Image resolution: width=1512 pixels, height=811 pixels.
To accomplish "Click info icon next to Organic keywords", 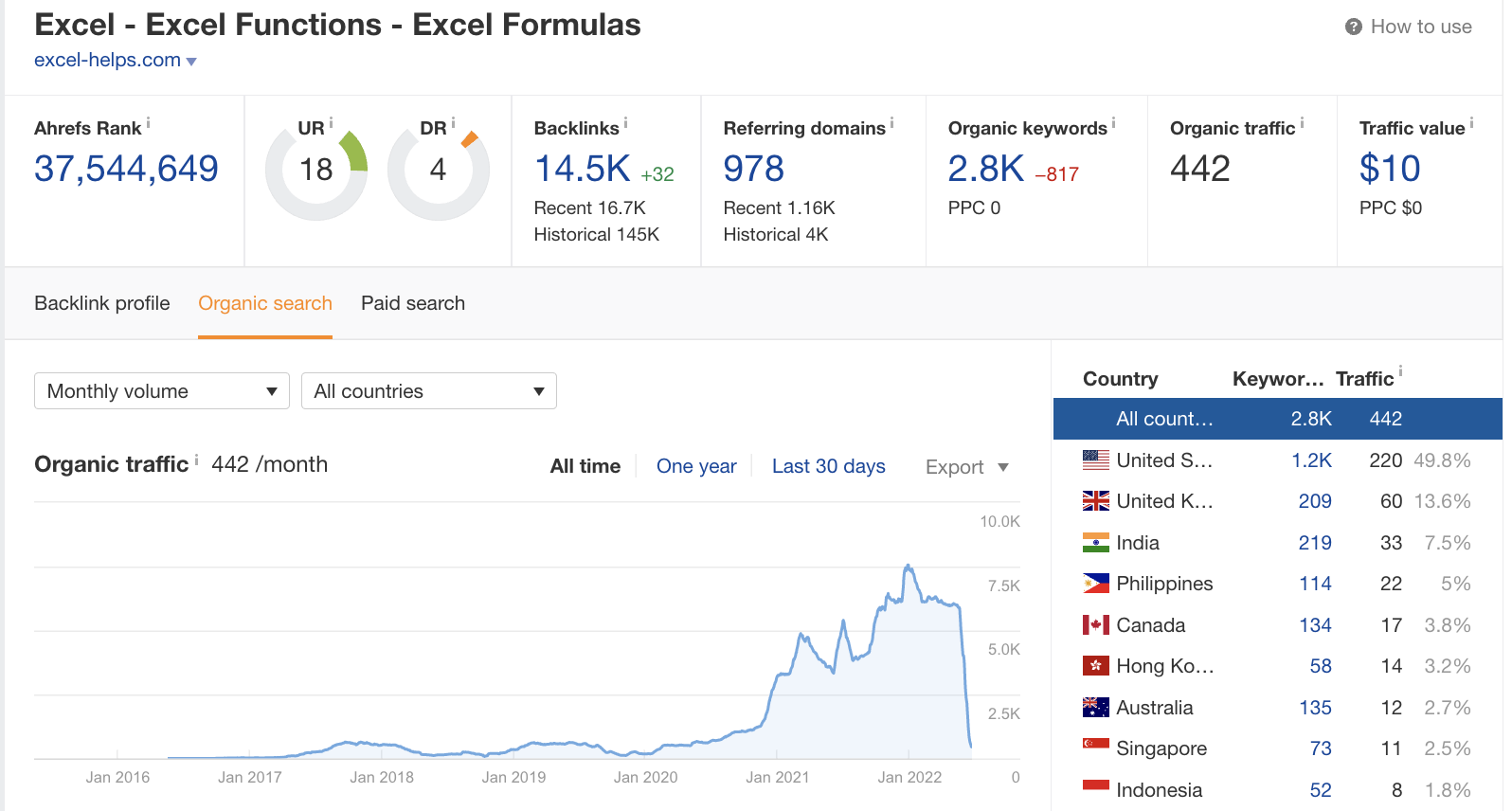I will click(x=1113, y=123).
